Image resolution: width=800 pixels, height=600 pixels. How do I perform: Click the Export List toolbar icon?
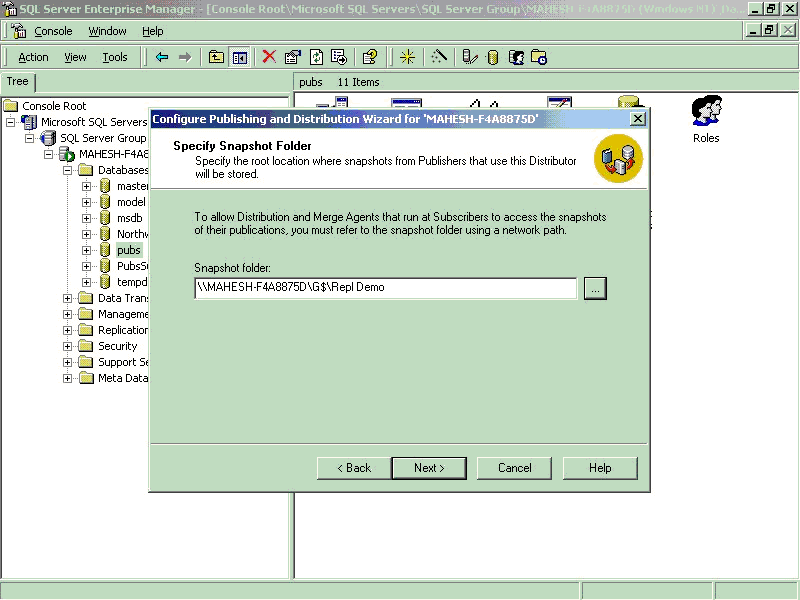point(339,57)
